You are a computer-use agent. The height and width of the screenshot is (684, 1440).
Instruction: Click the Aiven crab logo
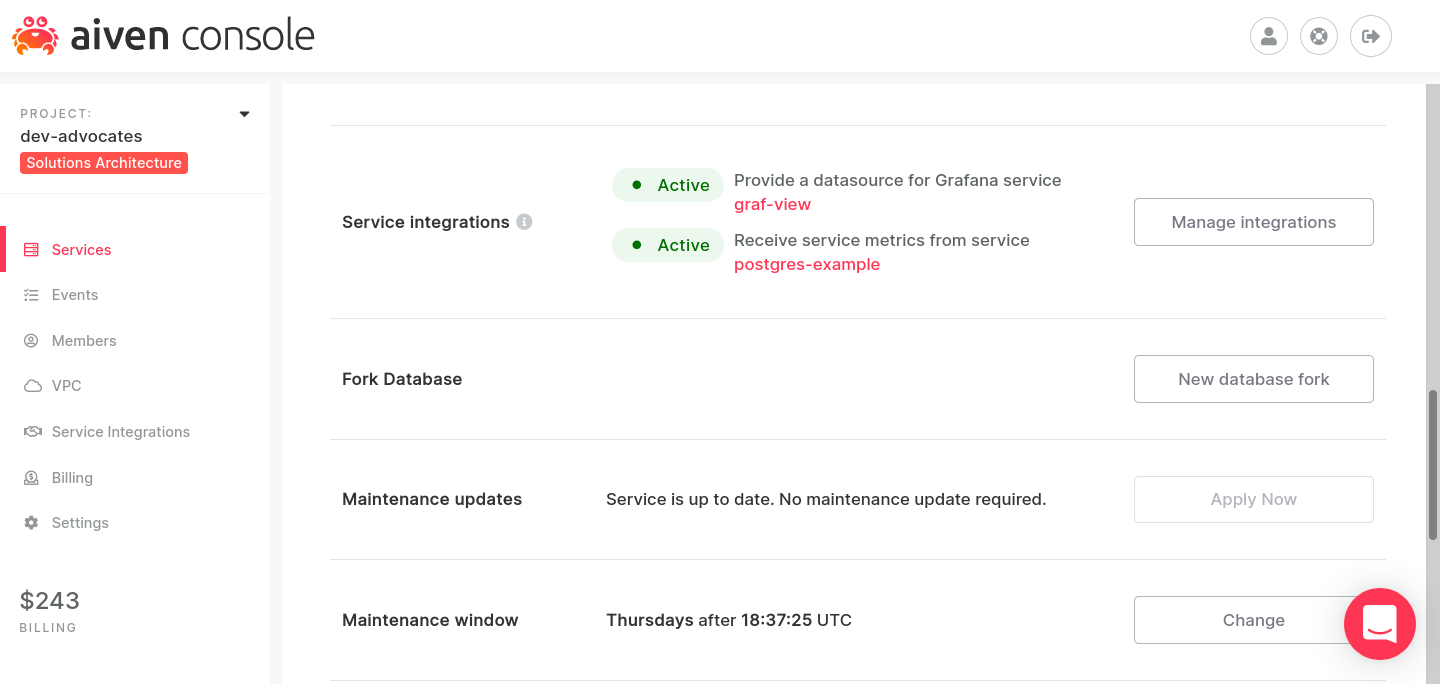click(x=35, y=36)
